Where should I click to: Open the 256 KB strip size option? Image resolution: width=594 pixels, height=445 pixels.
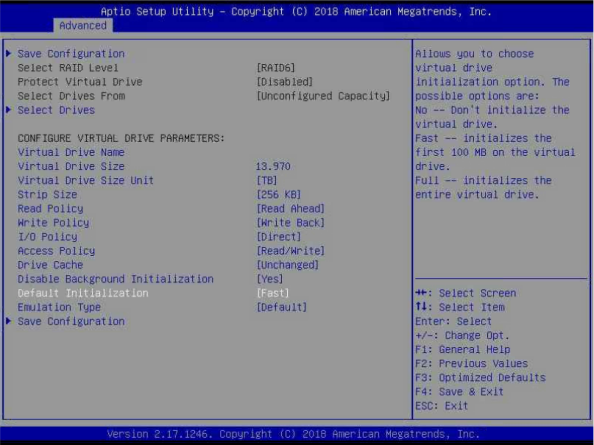point(278,194)
